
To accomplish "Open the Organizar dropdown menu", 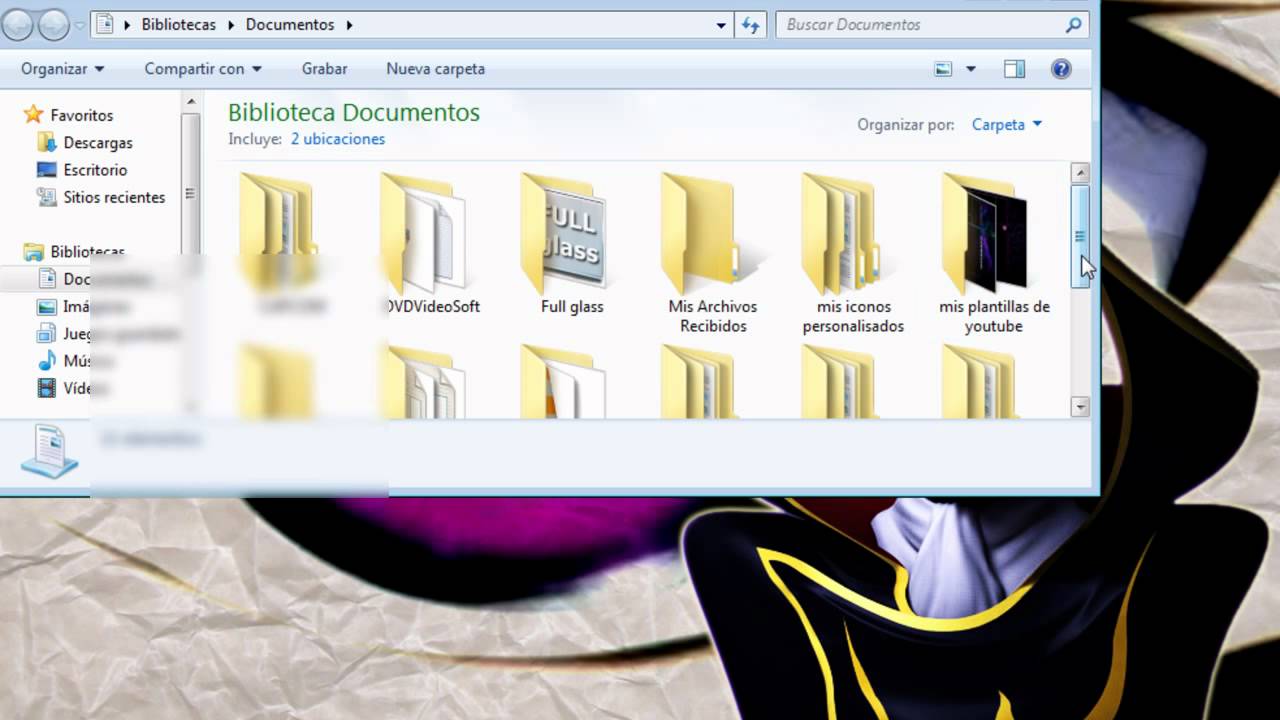I will click(62, 69).
